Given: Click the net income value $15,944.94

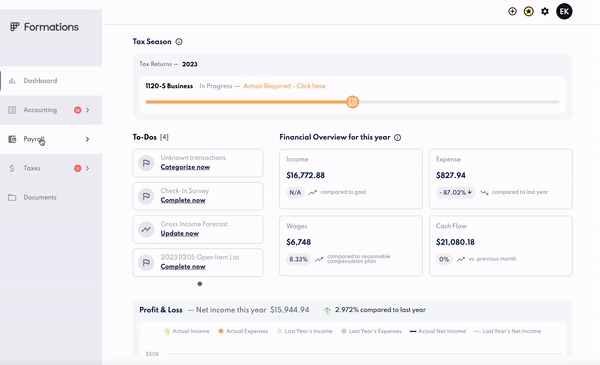Looking at the screenshot, I should point(290,310).
